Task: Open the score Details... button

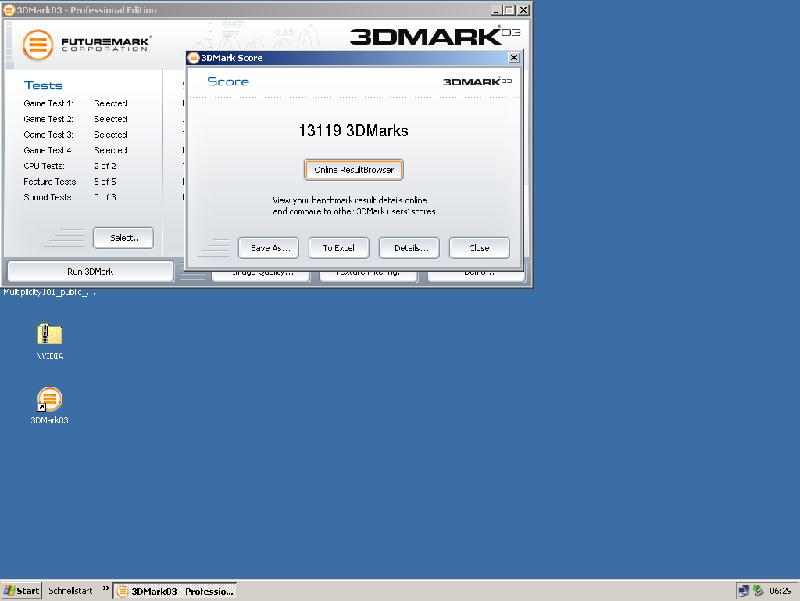Action: [x=409, y=248]
